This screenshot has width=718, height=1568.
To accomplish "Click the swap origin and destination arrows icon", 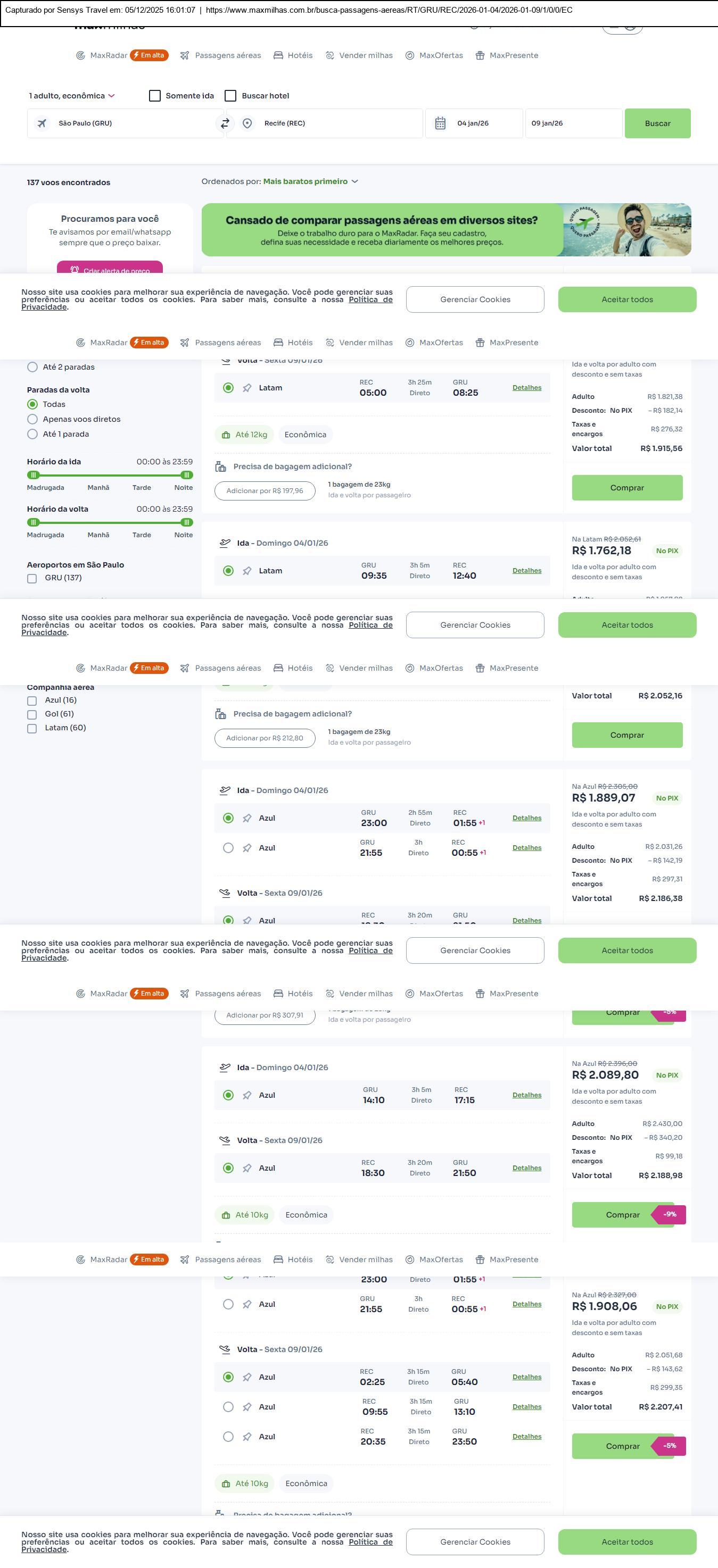I will [225, 123].
